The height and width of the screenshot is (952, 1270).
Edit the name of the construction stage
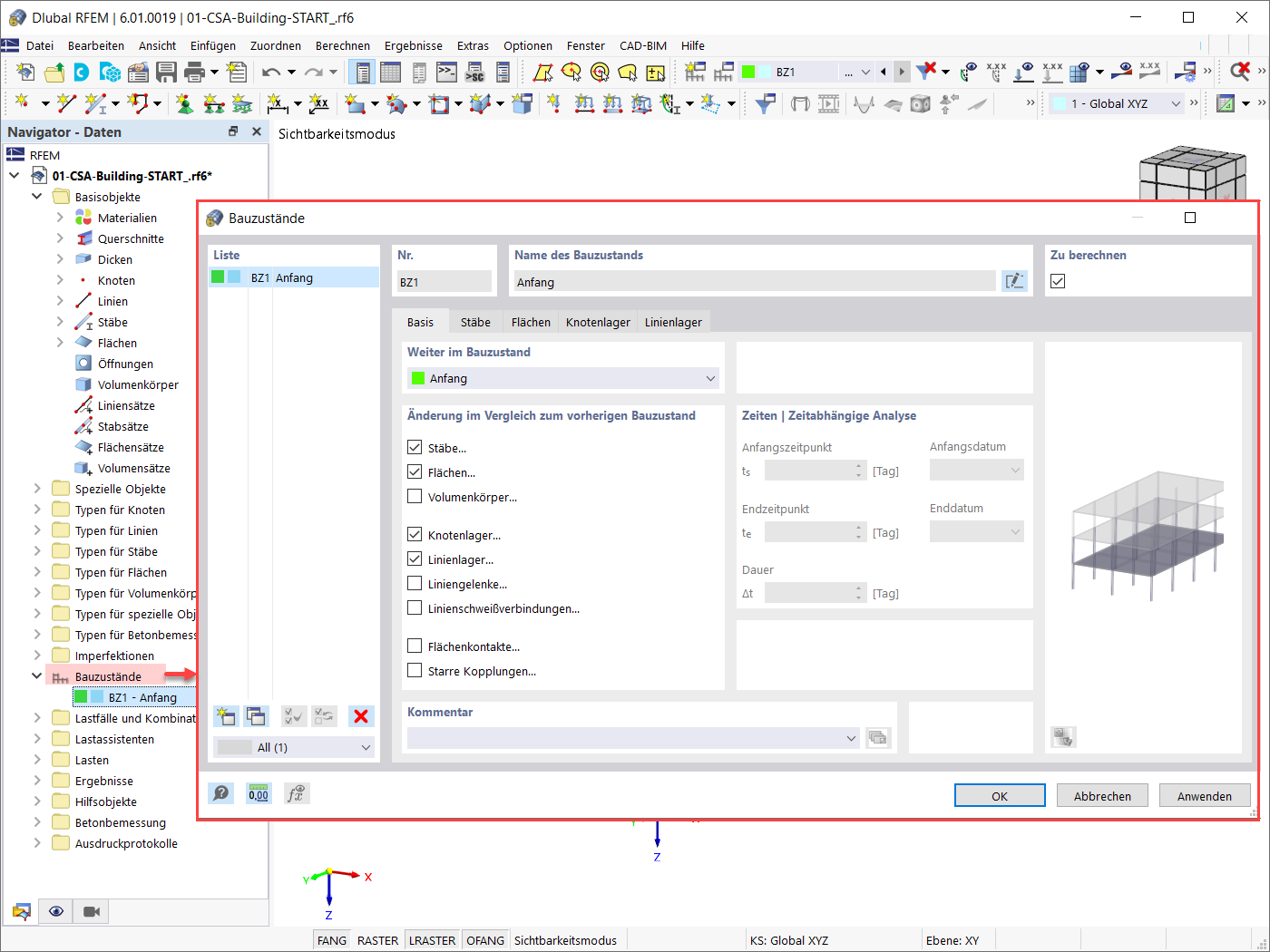[x=1014, y=281]
